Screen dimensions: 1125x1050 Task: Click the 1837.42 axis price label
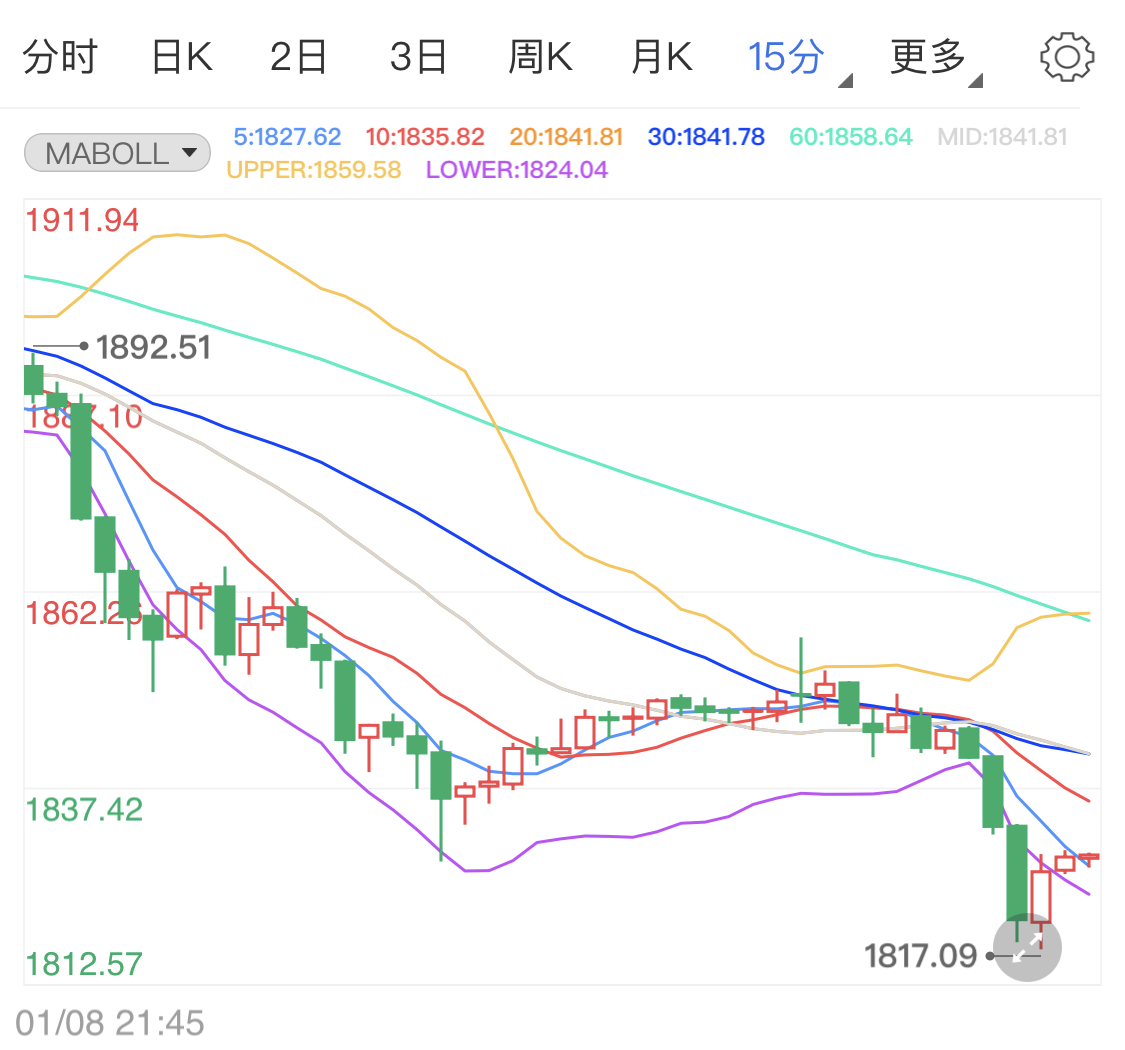click(84, 810)
